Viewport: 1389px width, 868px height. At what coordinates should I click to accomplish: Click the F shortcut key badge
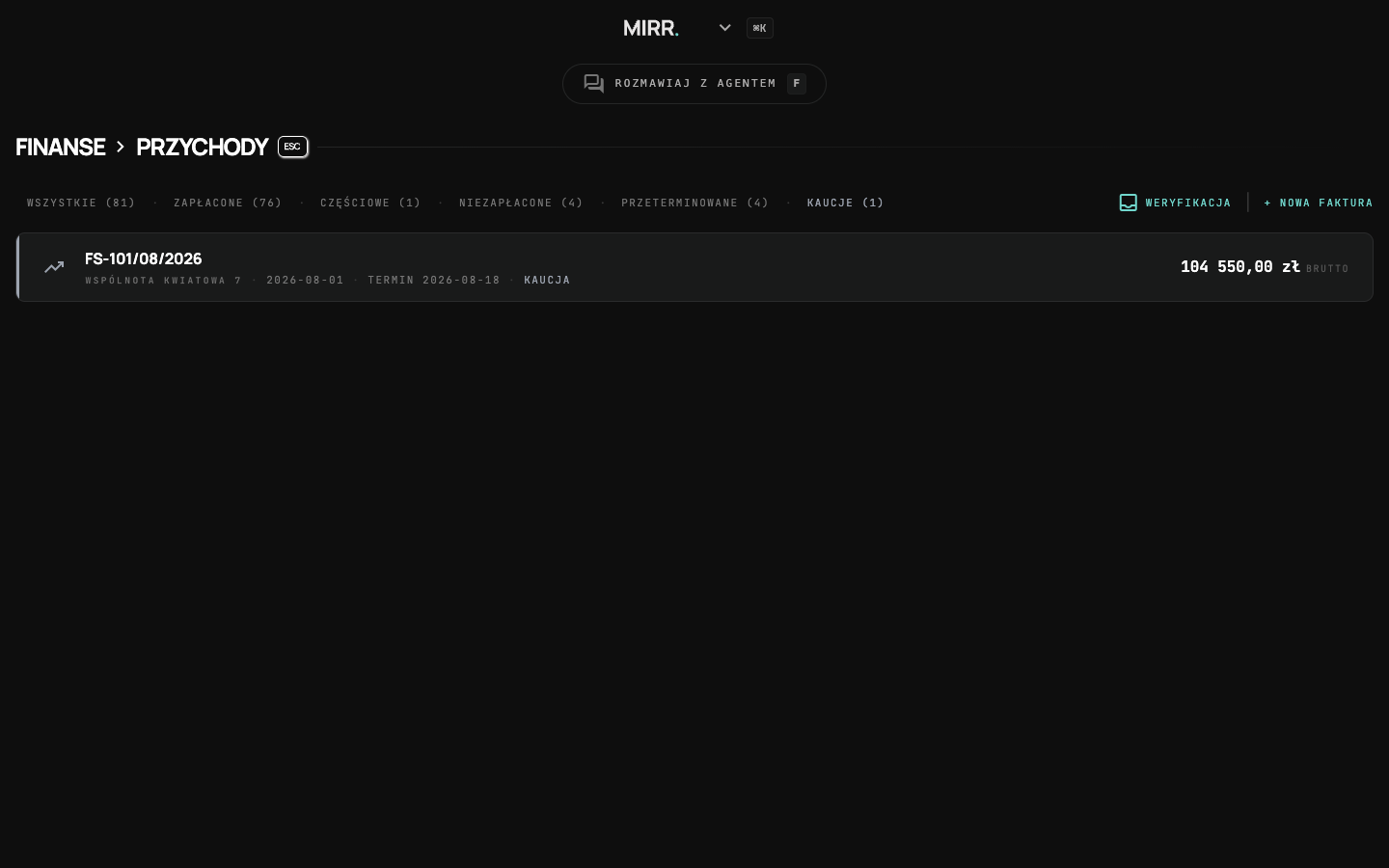click(797, 84)
